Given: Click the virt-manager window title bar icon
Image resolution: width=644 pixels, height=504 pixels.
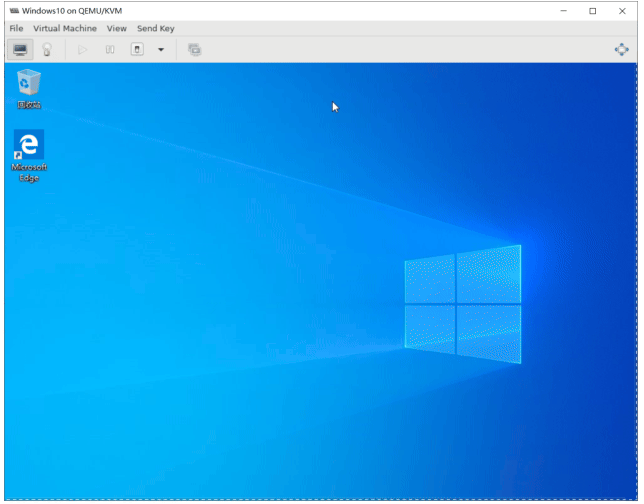Looking at the screenshot, I should pos(13,10).
